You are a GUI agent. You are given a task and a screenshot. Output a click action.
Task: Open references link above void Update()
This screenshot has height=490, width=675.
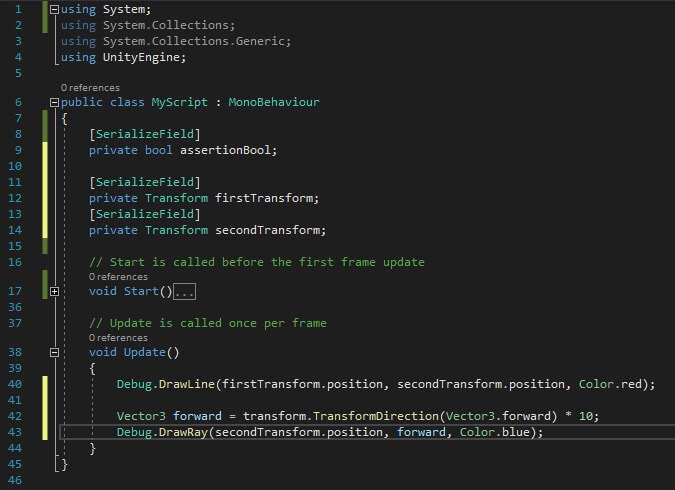click(118, 338)
